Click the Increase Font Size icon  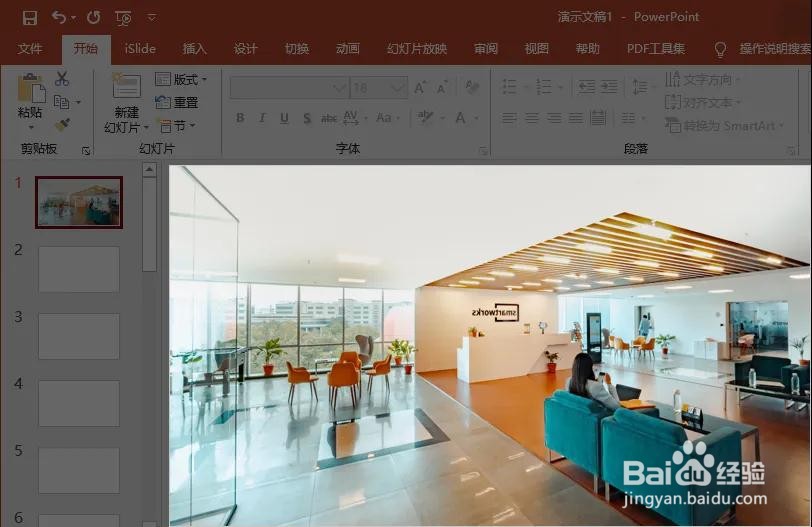coord(419,88)
